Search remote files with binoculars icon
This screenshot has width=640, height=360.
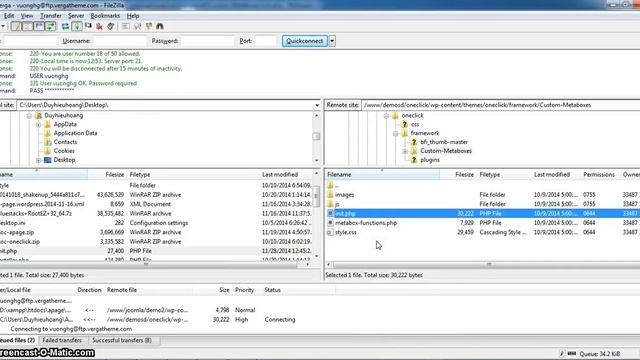(x=160, y=26)
